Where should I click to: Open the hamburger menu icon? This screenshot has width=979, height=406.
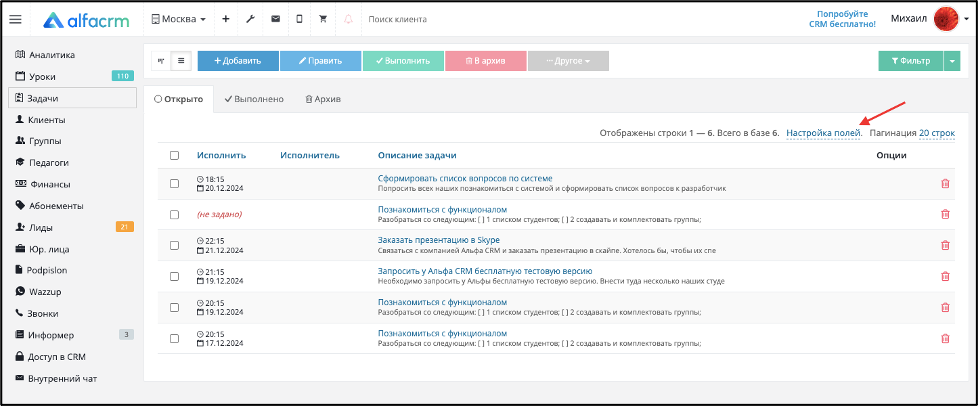click(x=16, y=19)
